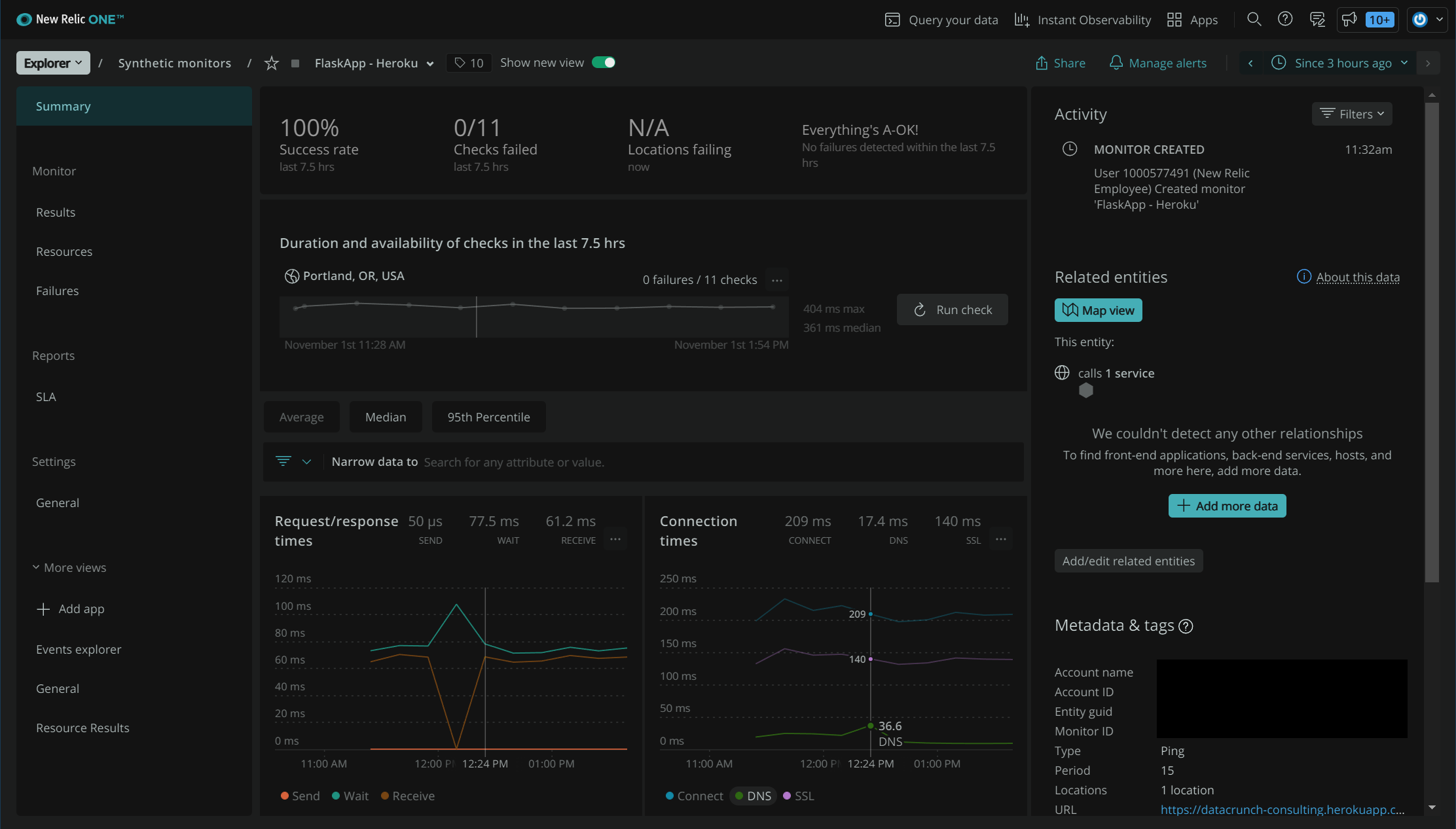Open Connection times chart options
The height and width of the screenshot is (829, 1456).
click(1001, 539)
